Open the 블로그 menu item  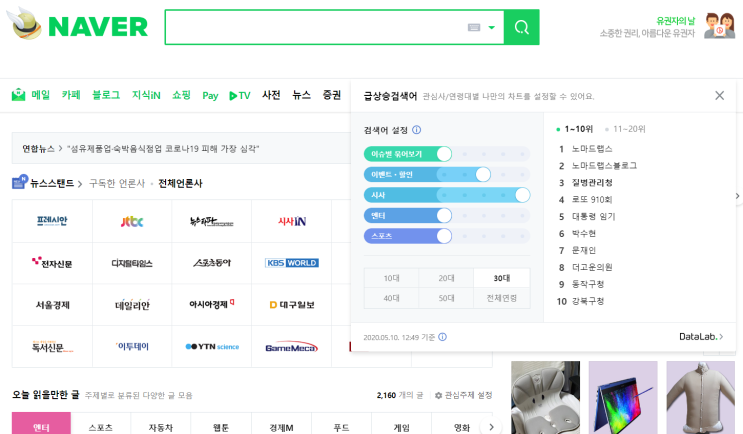pos(106,95)
